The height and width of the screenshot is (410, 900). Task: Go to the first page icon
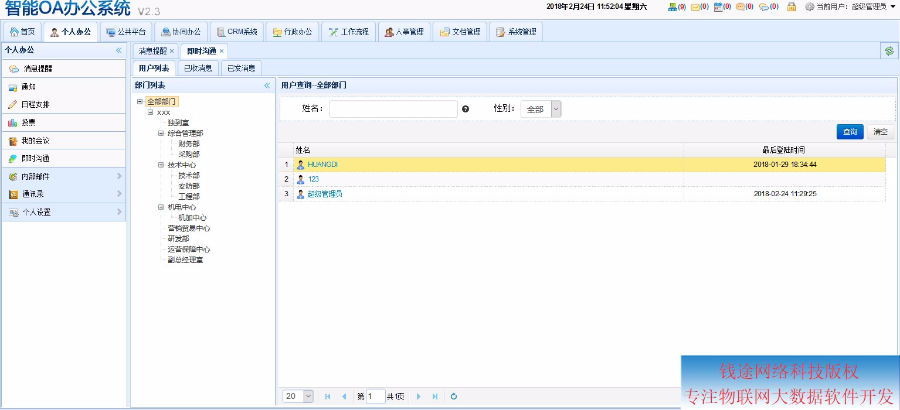328,396
